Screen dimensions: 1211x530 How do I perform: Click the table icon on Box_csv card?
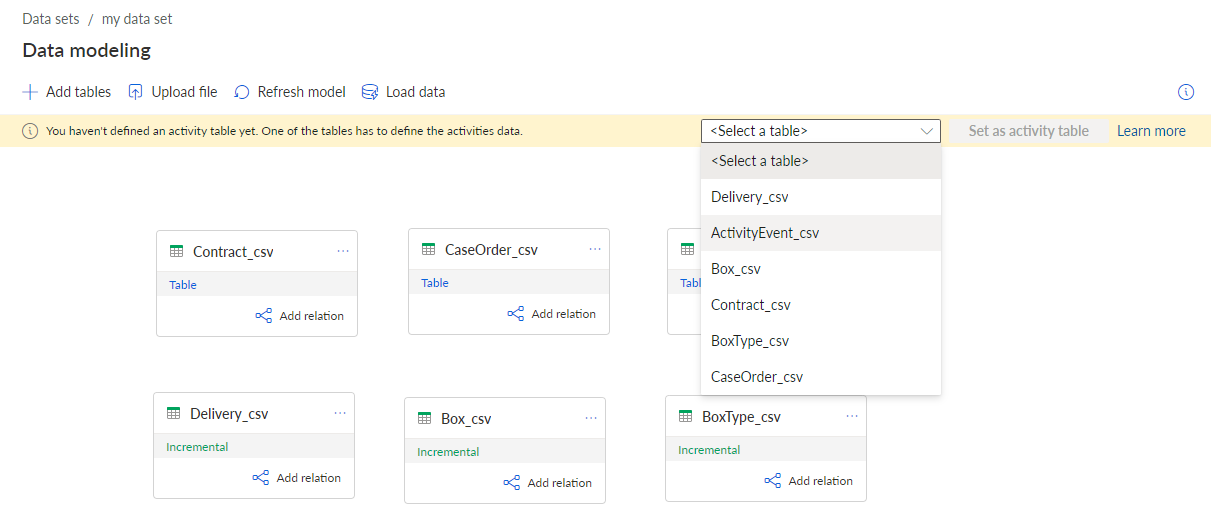tap(425, 418)
